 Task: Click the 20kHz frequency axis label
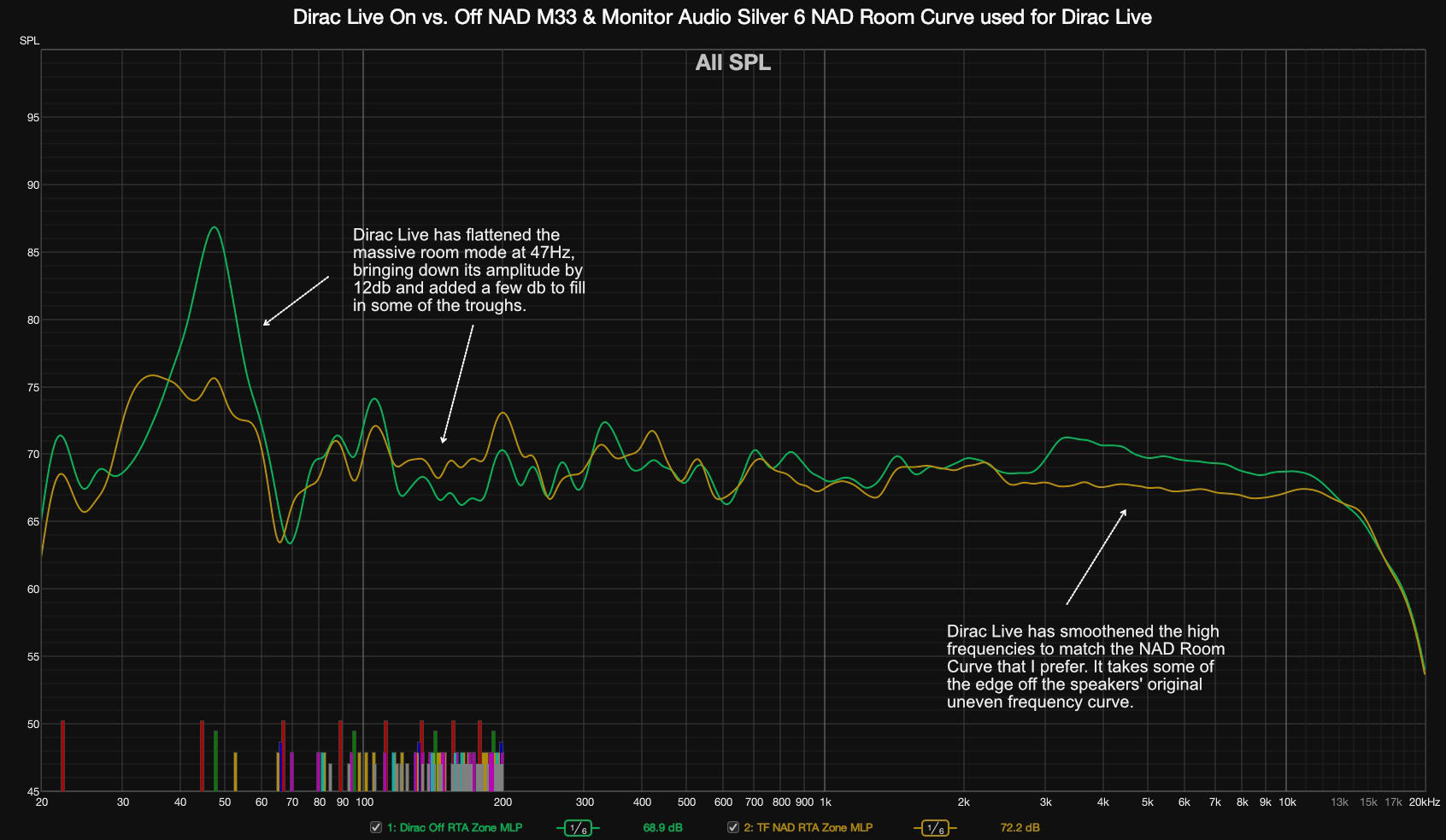[x=1425, y=802]
